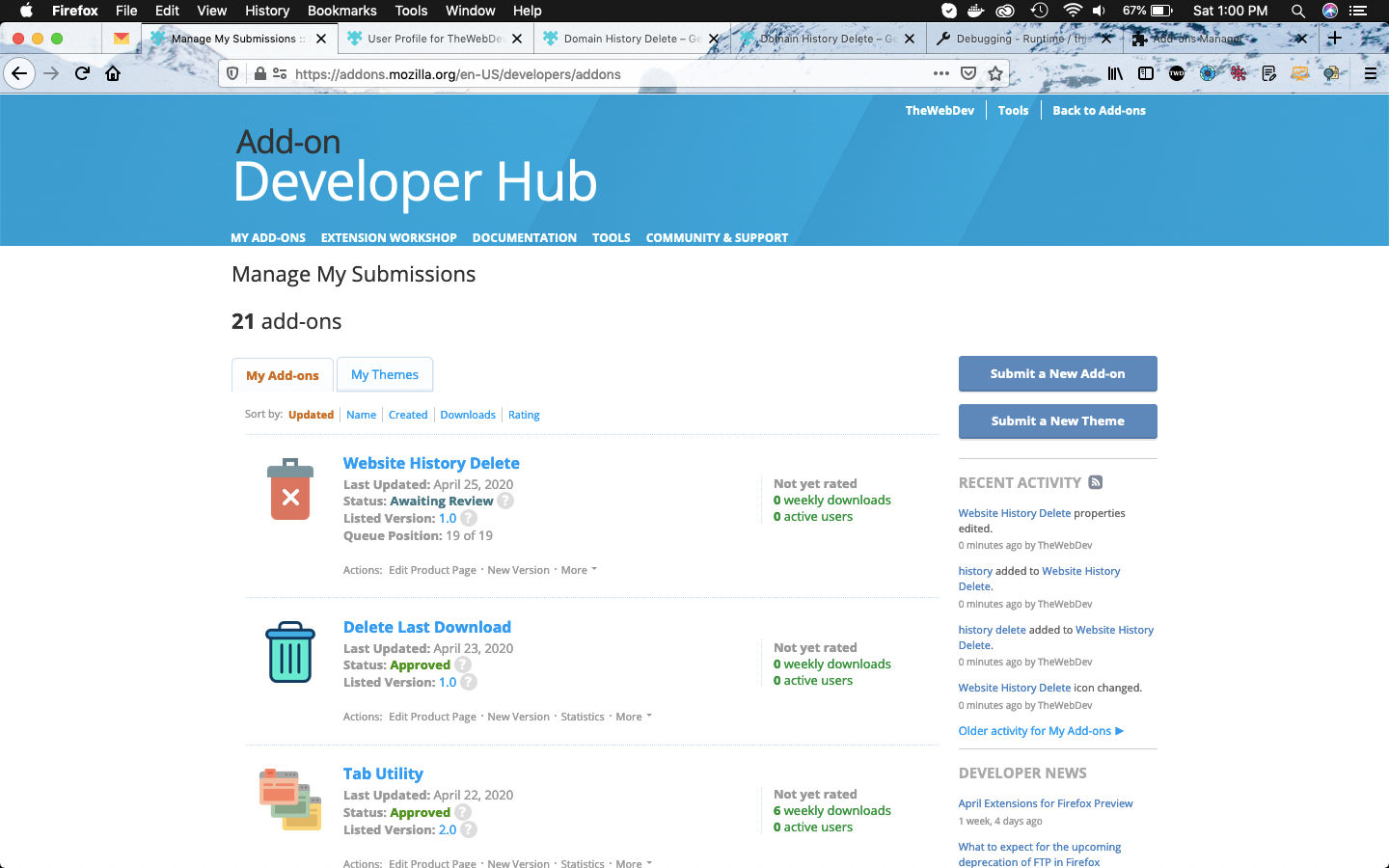Sort add-ons by Rating
Image resolution: width=1389 pixels, height=868 pixels.
pos(524,415)
